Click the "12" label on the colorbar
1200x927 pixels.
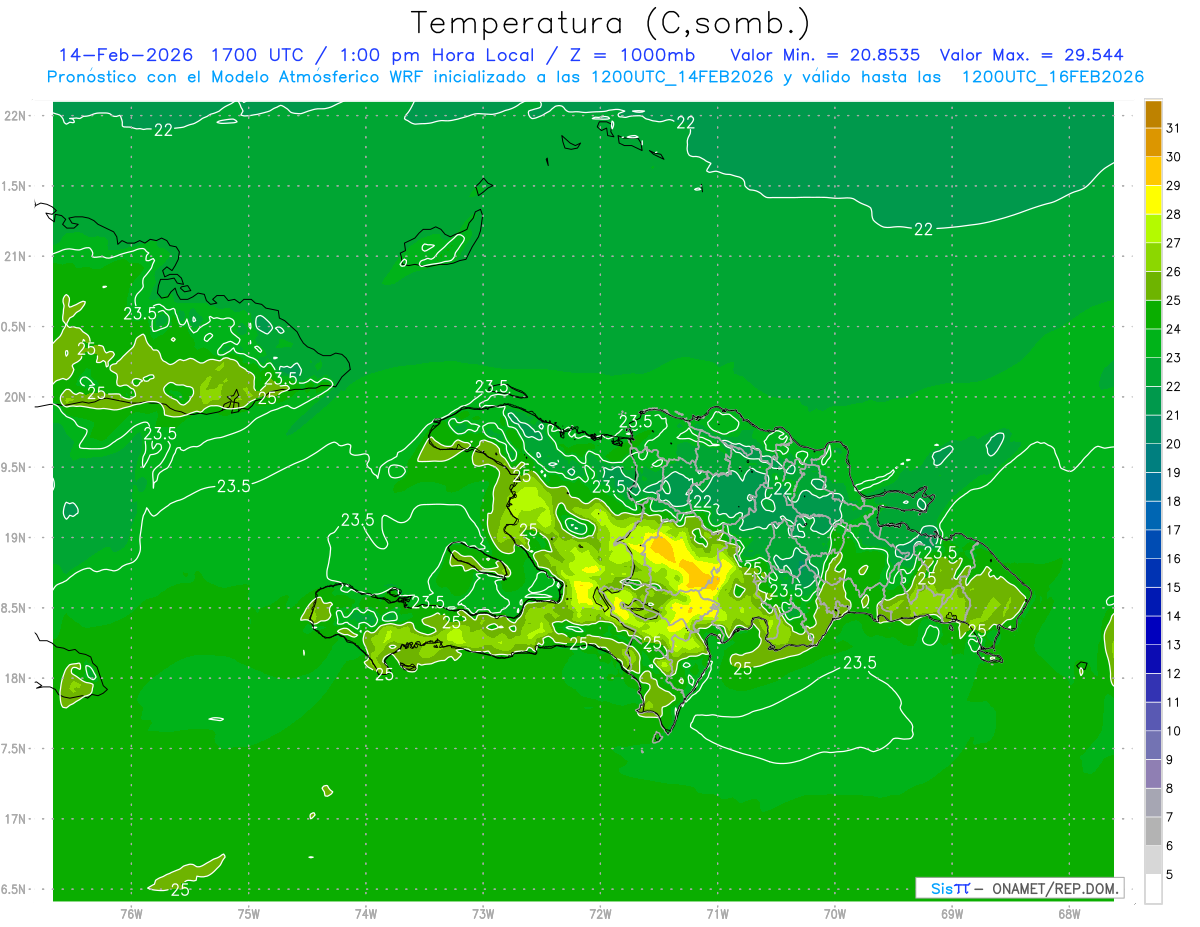click(1173, 674)
